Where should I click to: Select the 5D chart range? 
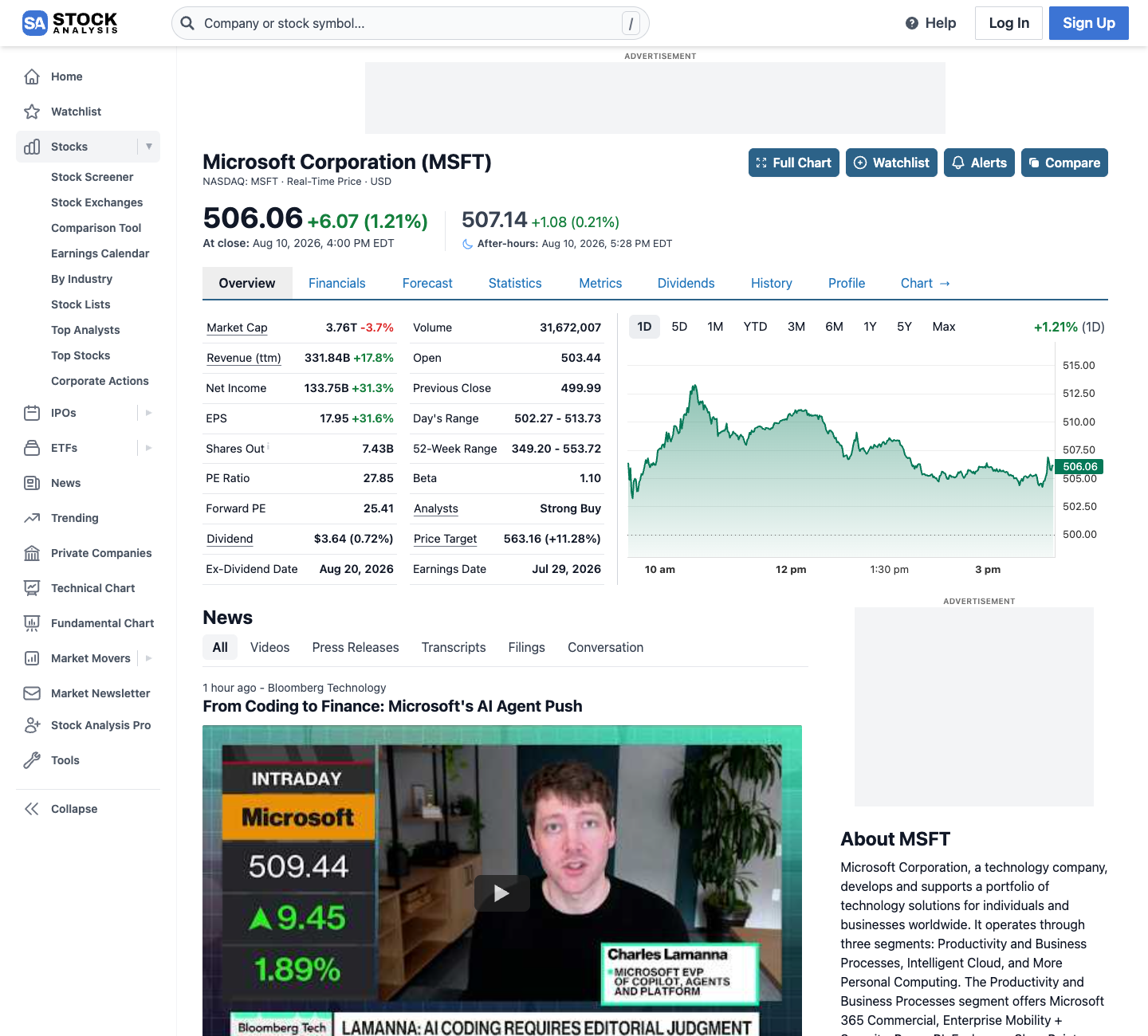[x=679, y=327]
